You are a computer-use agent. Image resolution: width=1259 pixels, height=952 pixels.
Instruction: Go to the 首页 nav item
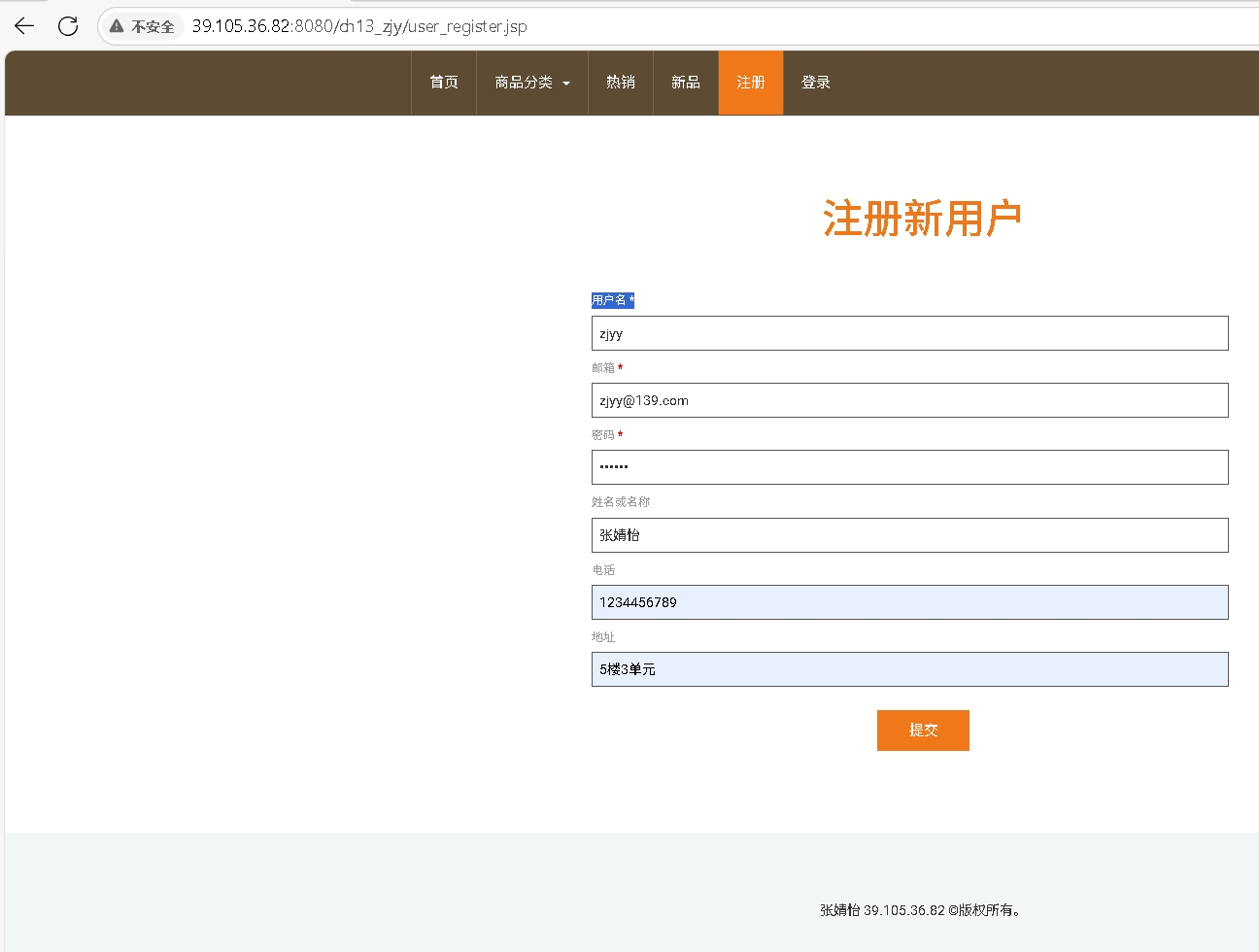tap(444, 83)
